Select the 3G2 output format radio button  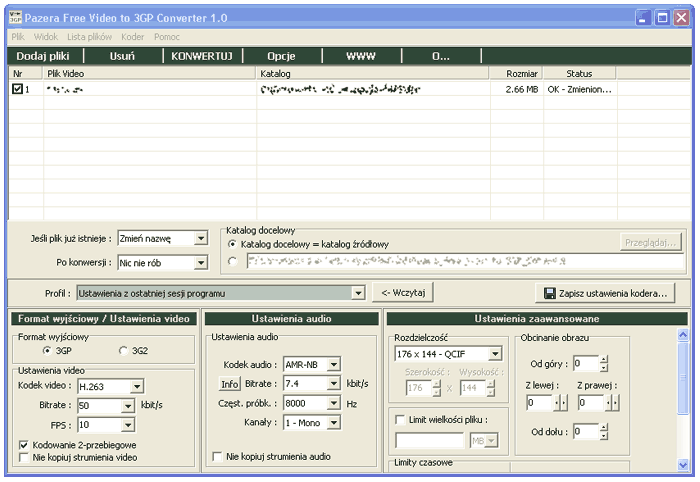pyautogui.click(x=123, y=351)
